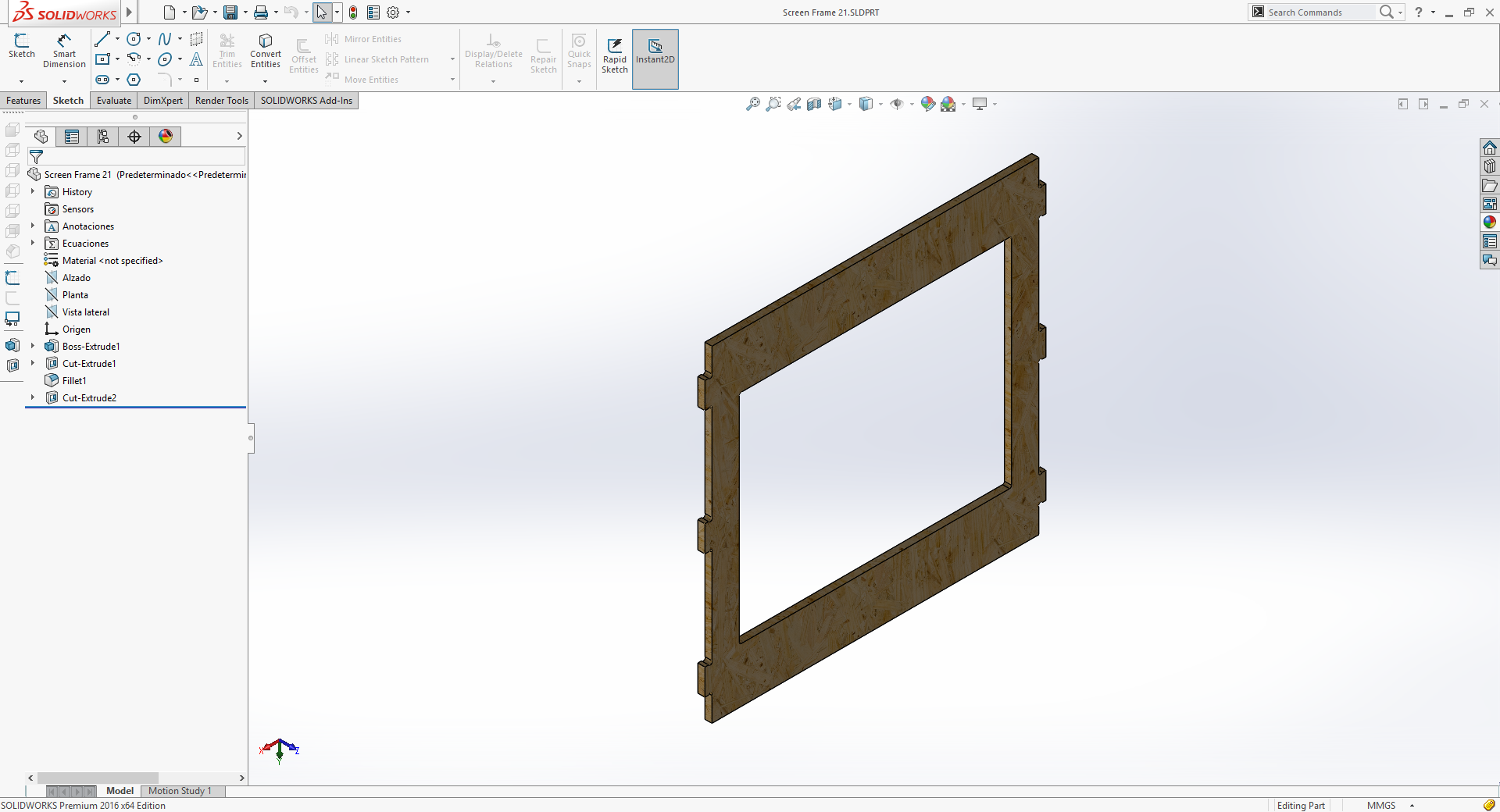Open DisplayManager tab icon
Viewport: 1500px width, 812px height.
point(166,137)
